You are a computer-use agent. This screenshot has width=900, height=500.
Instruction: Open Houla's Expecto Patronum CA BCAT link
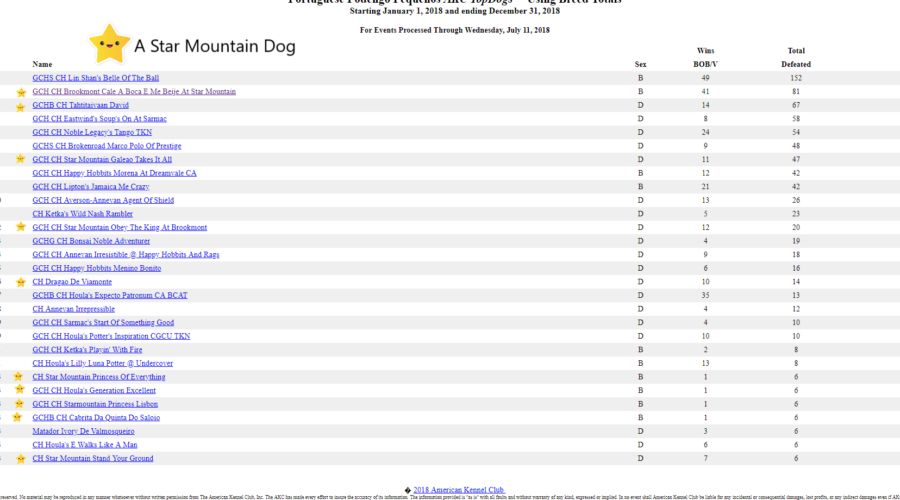tap(110, 296)
